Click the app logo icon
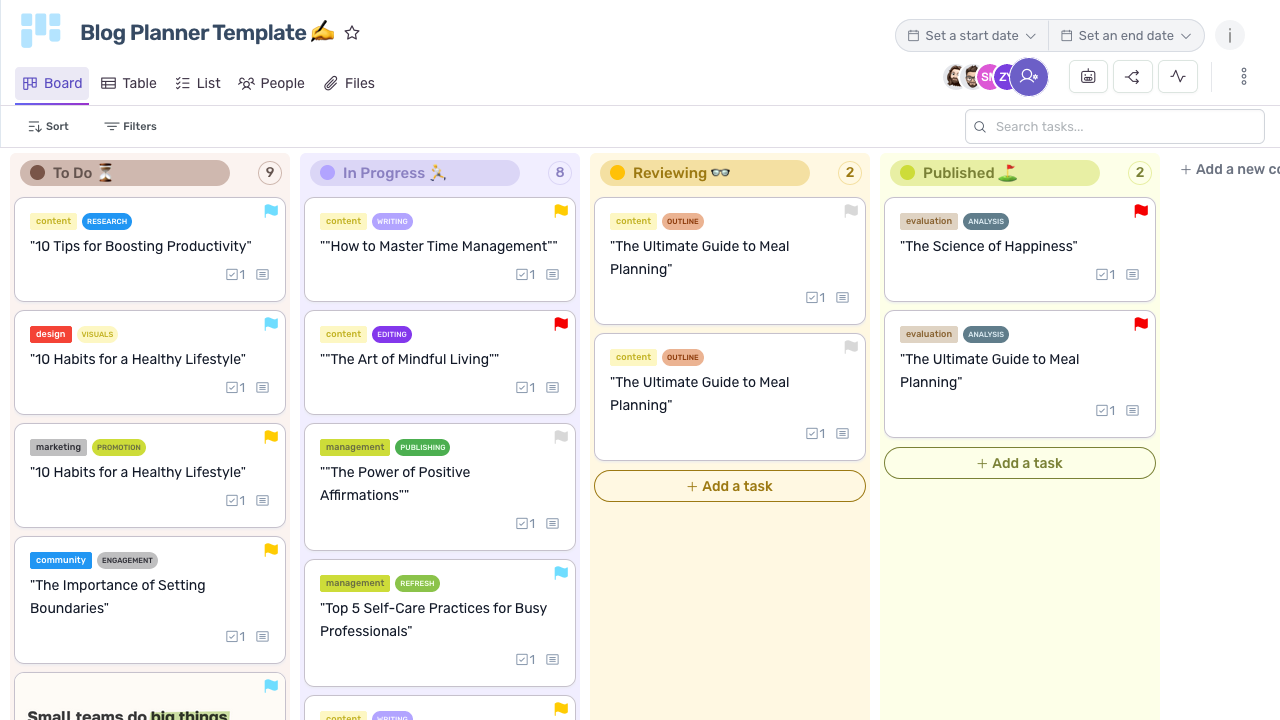This screenshot has height=720, width=1280. [41, 31]
